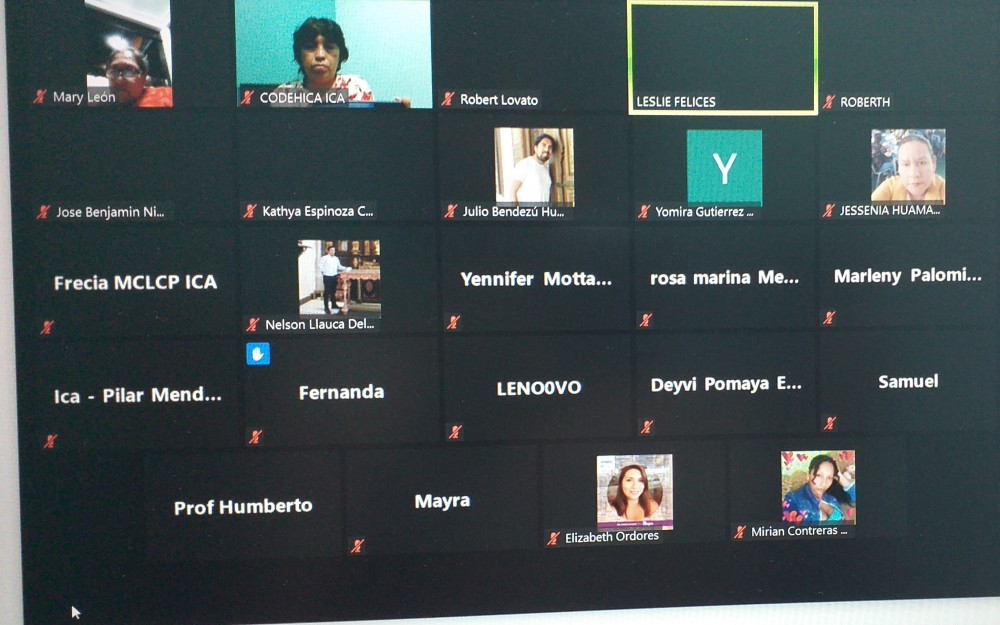Click muted mic icon beside Kathya Espinoza

(x=250, y=211)
